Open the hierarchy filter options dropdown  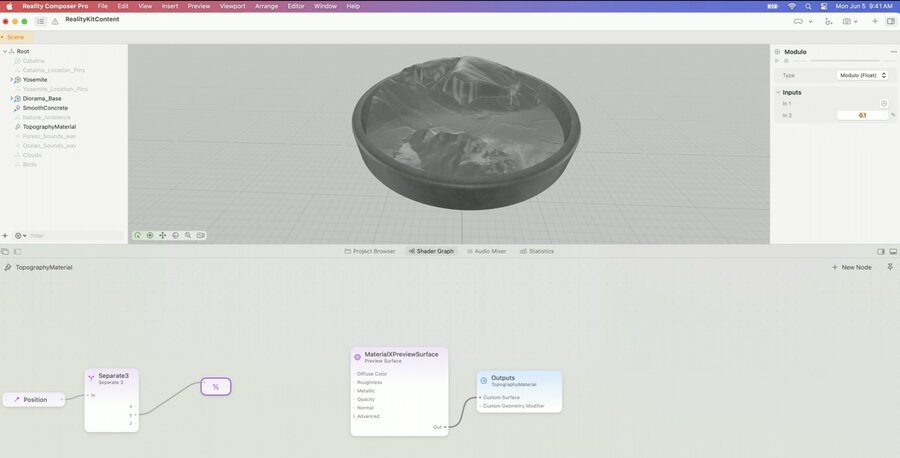20,236
